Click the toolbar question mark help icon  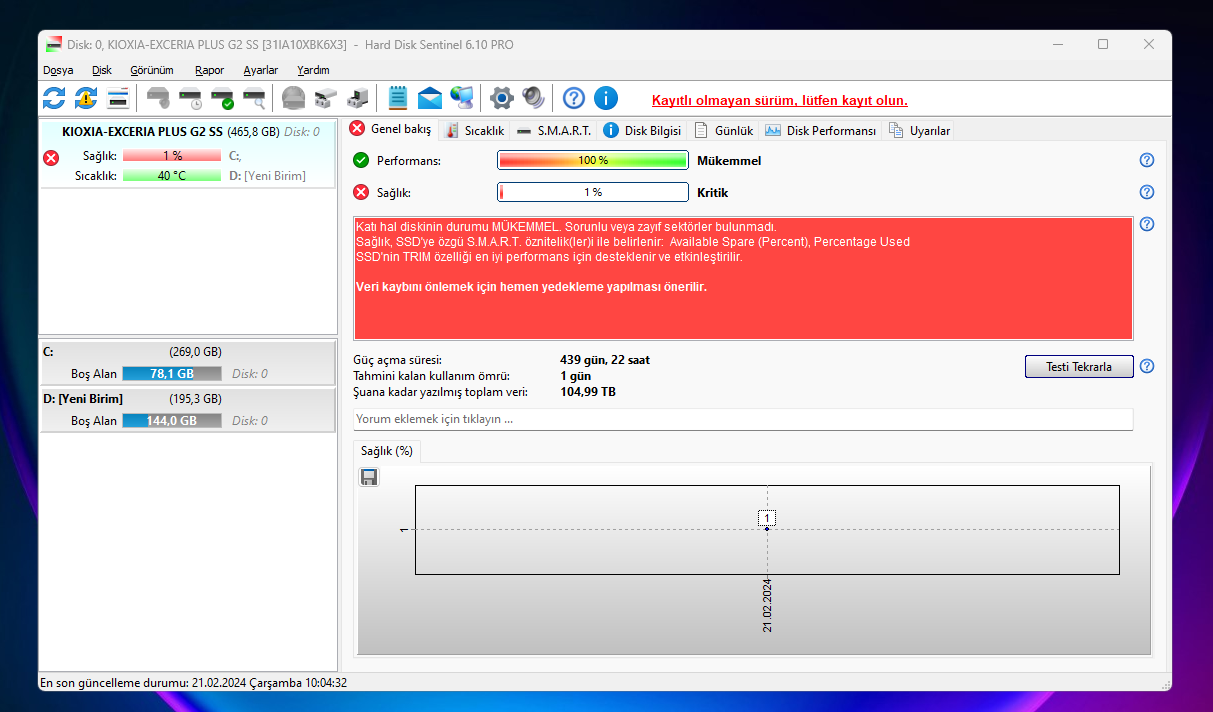point(574,98)
